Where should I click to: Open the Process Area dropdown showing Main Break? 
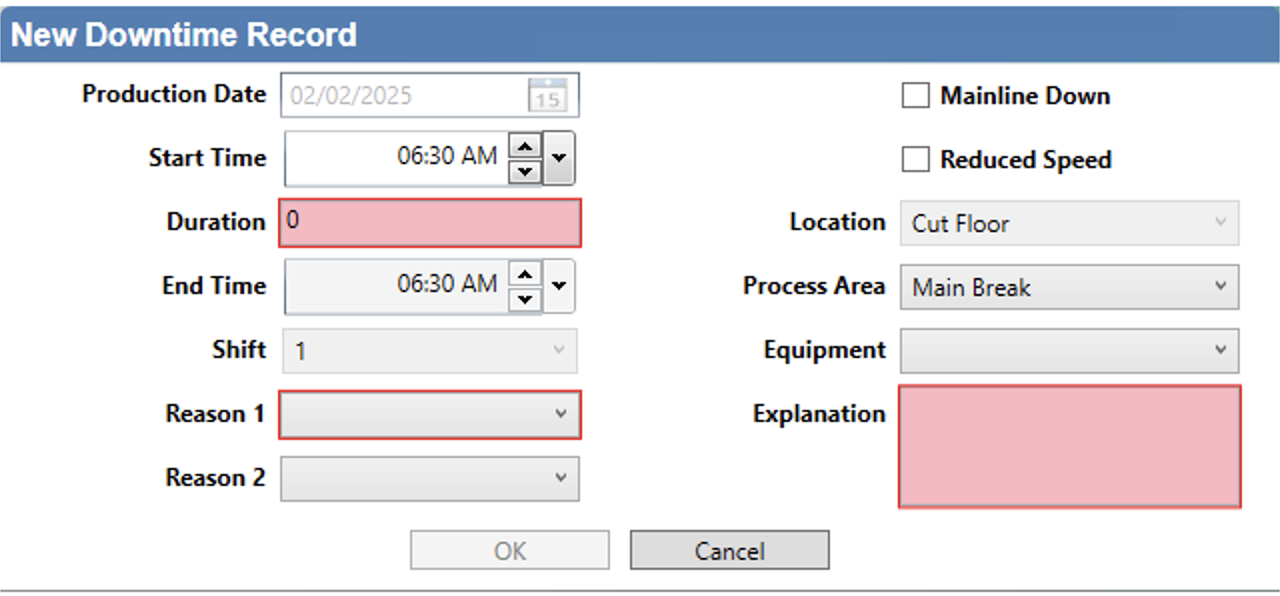point(1069,287)
